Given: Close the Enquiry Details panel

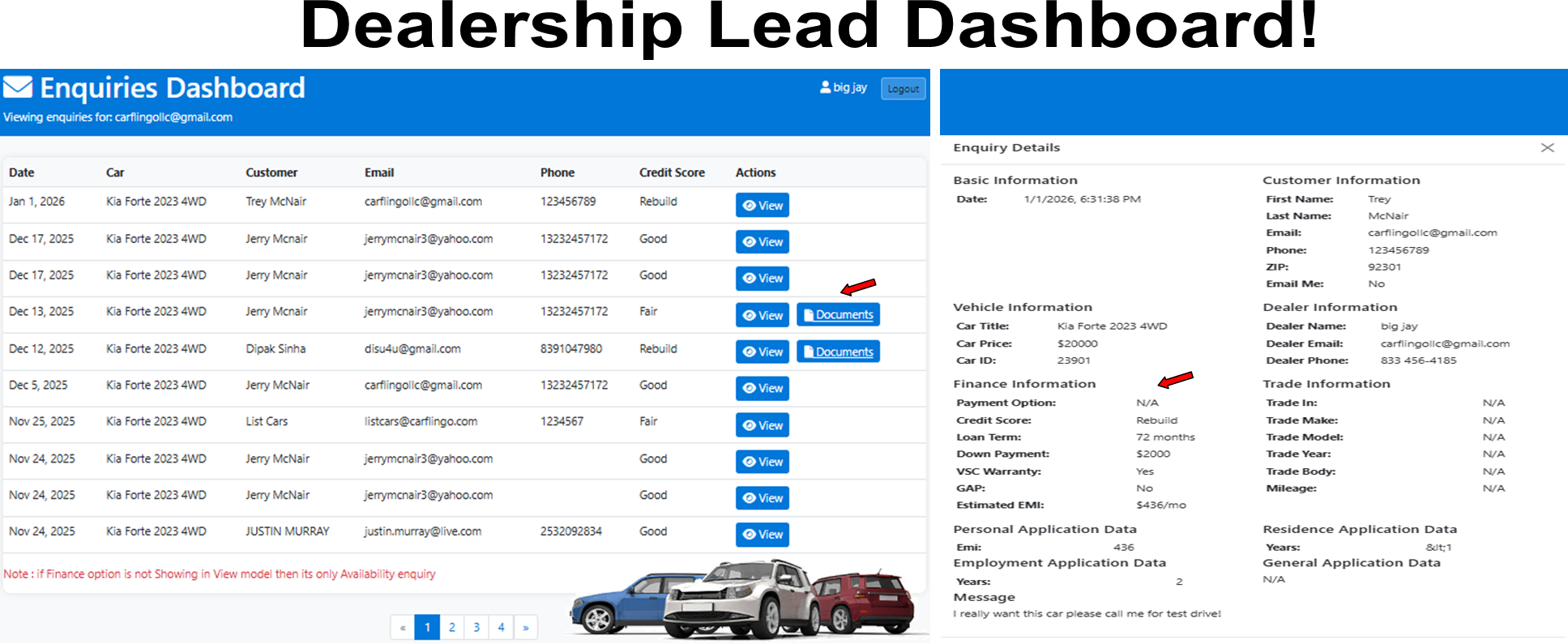Looking at the screenshot, I should [1547, 147].
